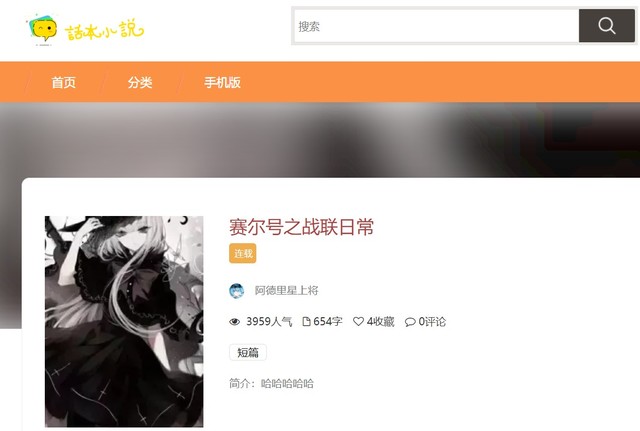Screen dimensions: 640x431
Task: Open the 0评论 comments link
Action: click(432, 322)
